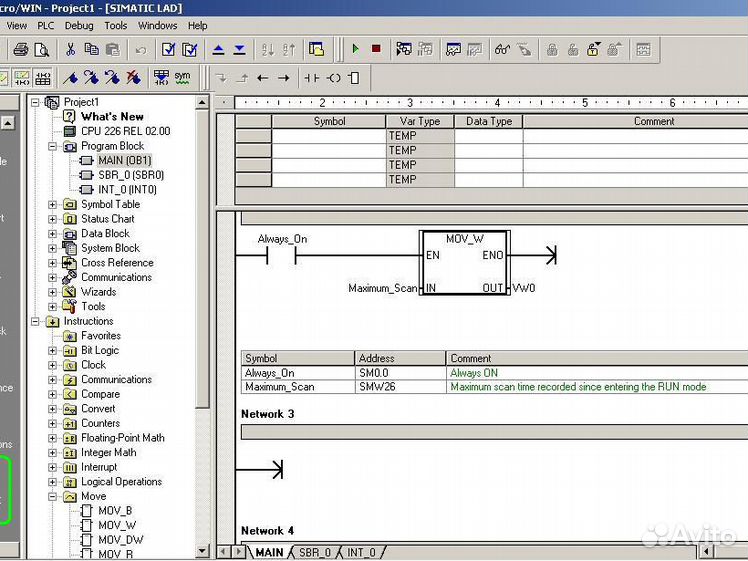The width and height of the screenshot is (748, 561).
Task: Open the PLC menu
Action: click(x=46, y=26)
